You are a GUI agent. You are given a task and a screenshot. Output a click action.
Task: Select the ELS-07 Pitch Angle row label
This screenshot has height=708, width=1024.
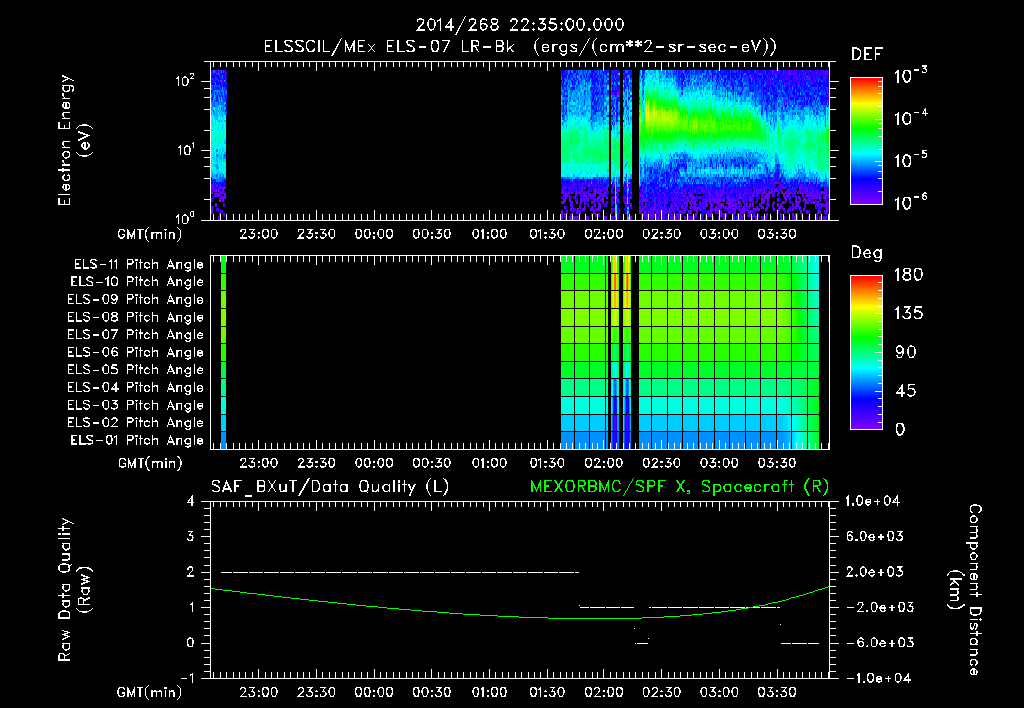(136, 335)
